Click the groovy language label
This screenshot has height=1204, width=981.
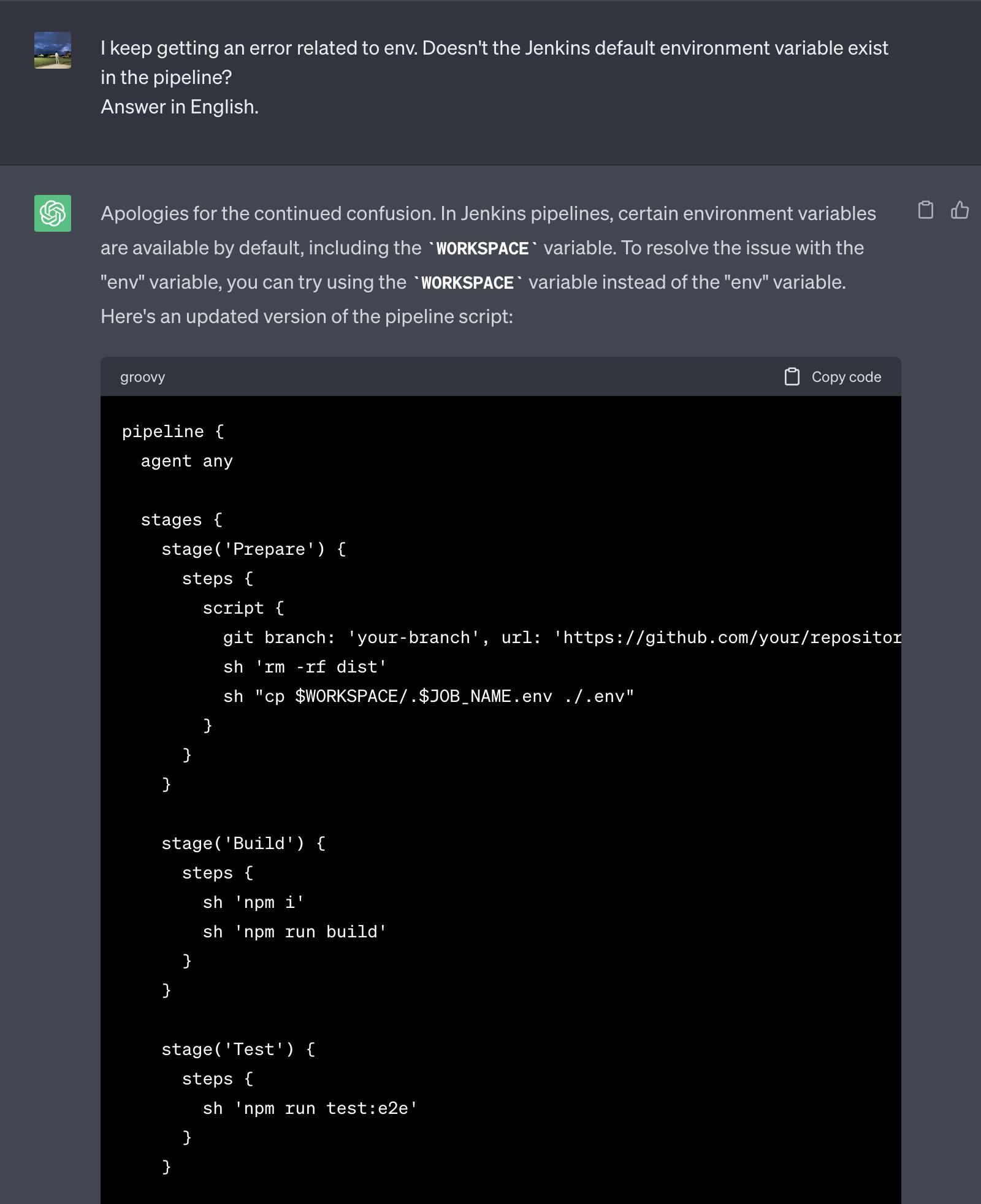tap(142, 377)
